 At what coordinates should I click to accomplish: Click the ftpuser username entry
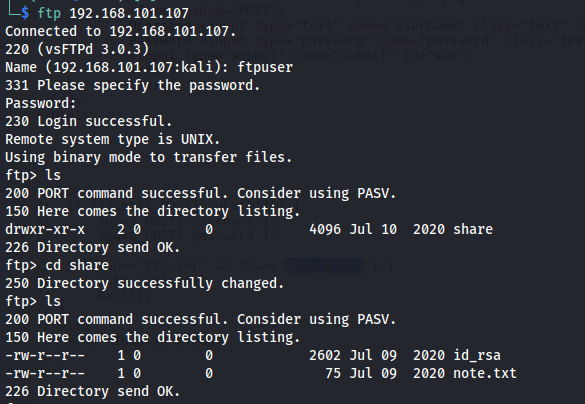tap(265, 68)
